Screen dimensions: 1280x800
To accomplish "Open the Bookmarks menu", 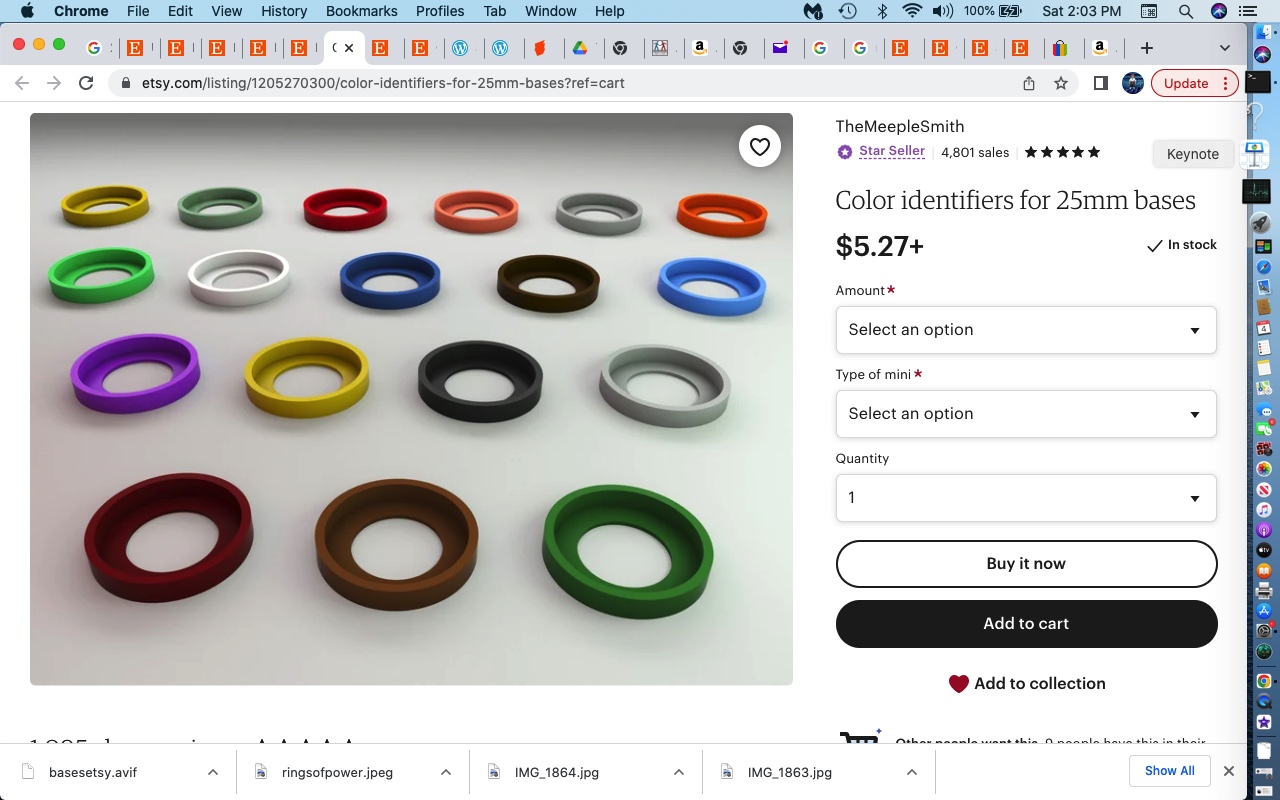I will pyautogui.click(x=361, y=11).
